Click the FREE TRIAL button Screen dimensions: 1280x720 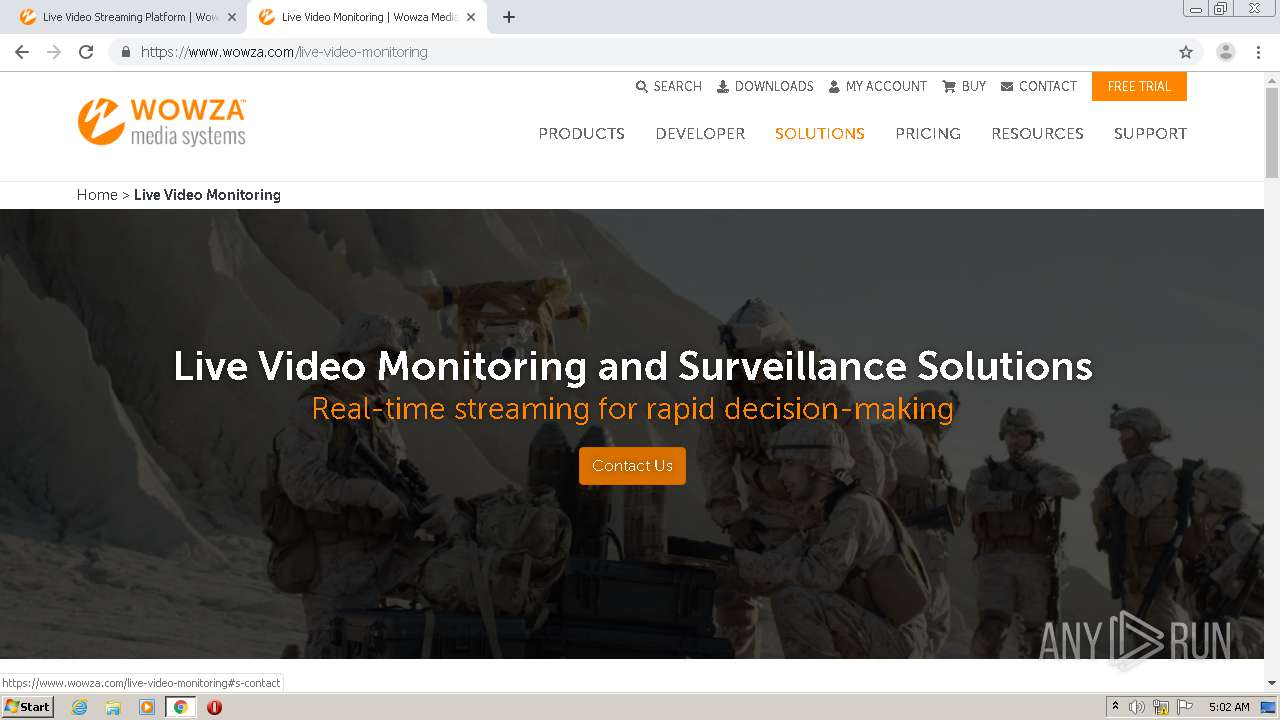tap(1139, 87)
